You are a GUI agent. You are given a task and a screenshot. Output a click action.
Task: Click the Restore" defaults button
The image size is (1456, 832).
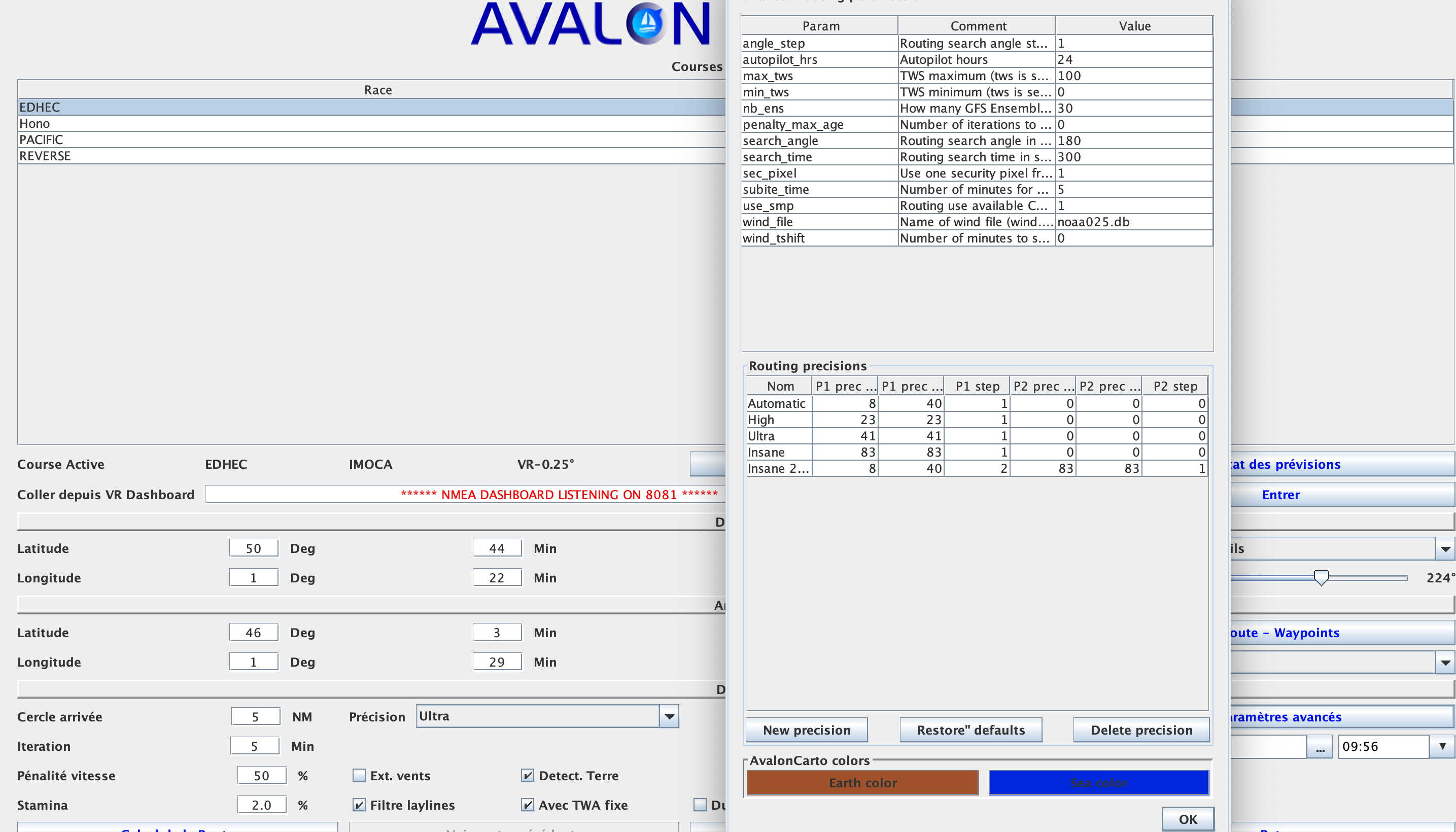click(971, 730)
